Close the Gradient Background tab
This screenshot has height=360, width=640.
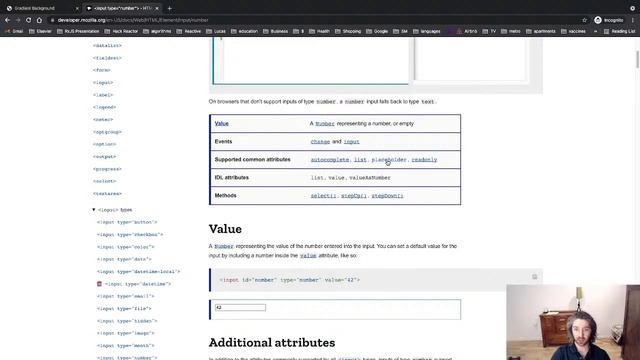coord(77,8)
